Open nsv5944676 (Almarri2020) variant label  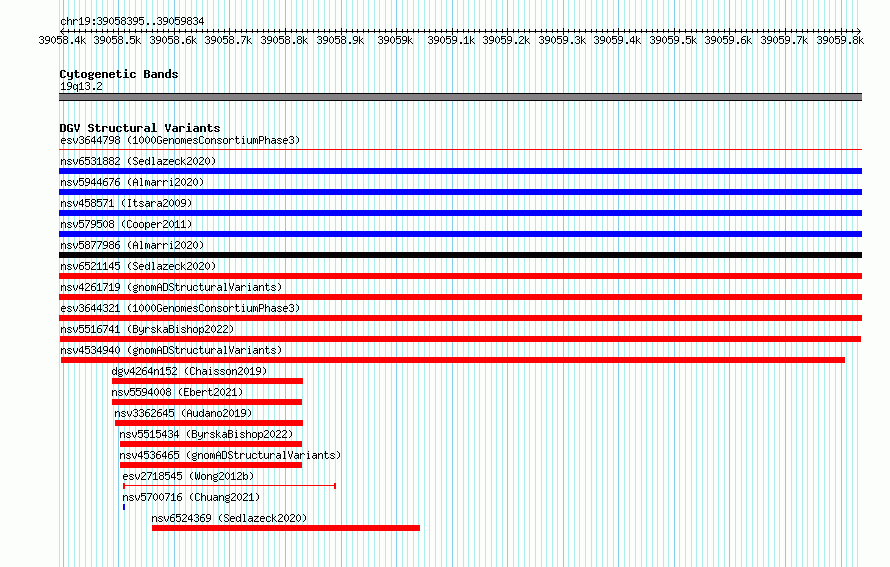[132, 182]
